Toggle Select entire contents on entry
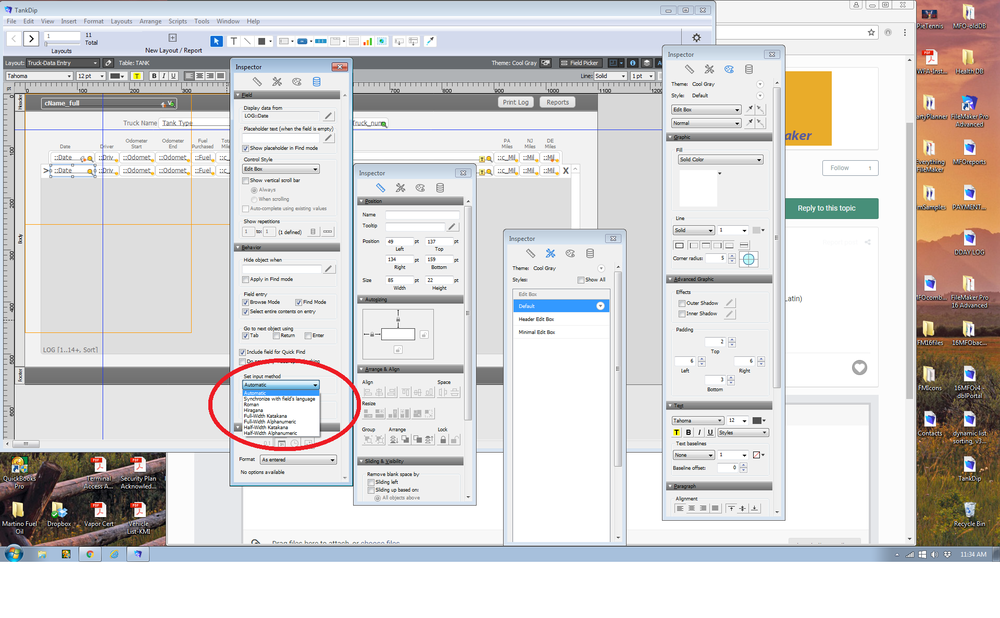This screenshot has width=1000, height=618. click(x=246, y=312)
